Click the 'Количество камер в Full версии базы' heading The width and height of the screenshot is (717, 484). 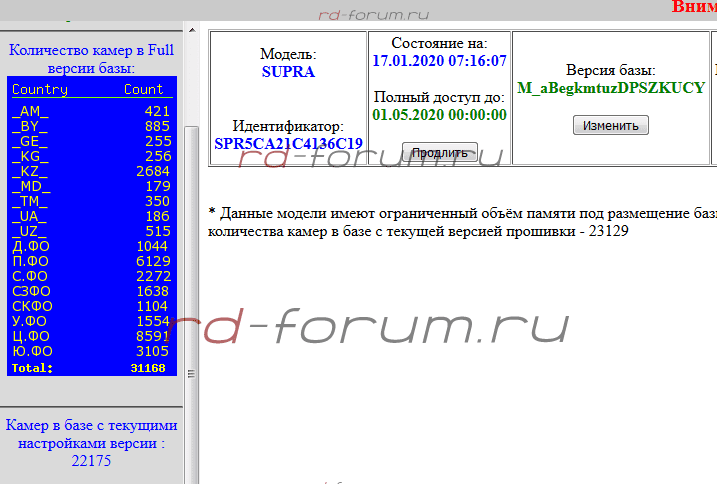pos(91,59)
